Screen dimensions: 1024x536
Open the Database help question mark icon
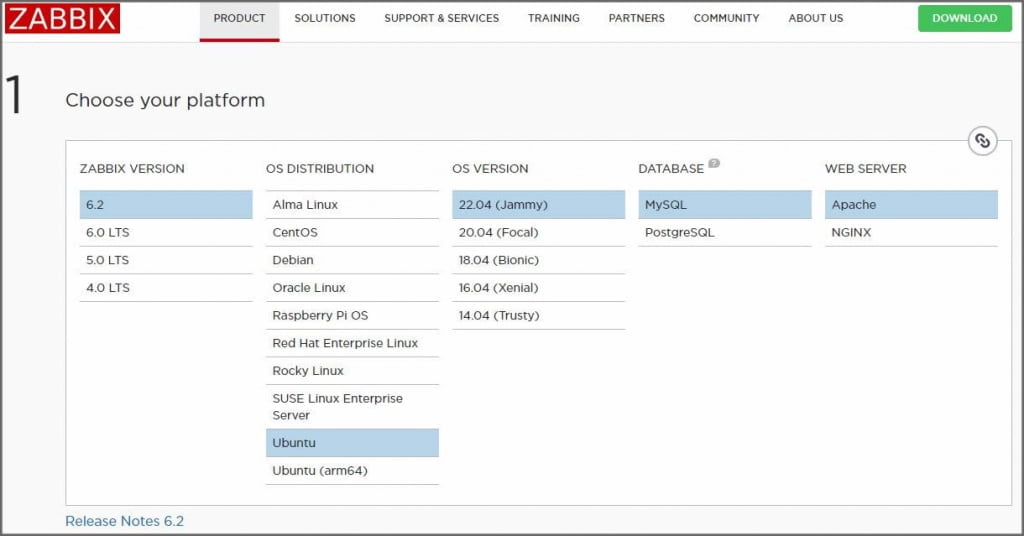pyautogui.click(x=714, y=163)
